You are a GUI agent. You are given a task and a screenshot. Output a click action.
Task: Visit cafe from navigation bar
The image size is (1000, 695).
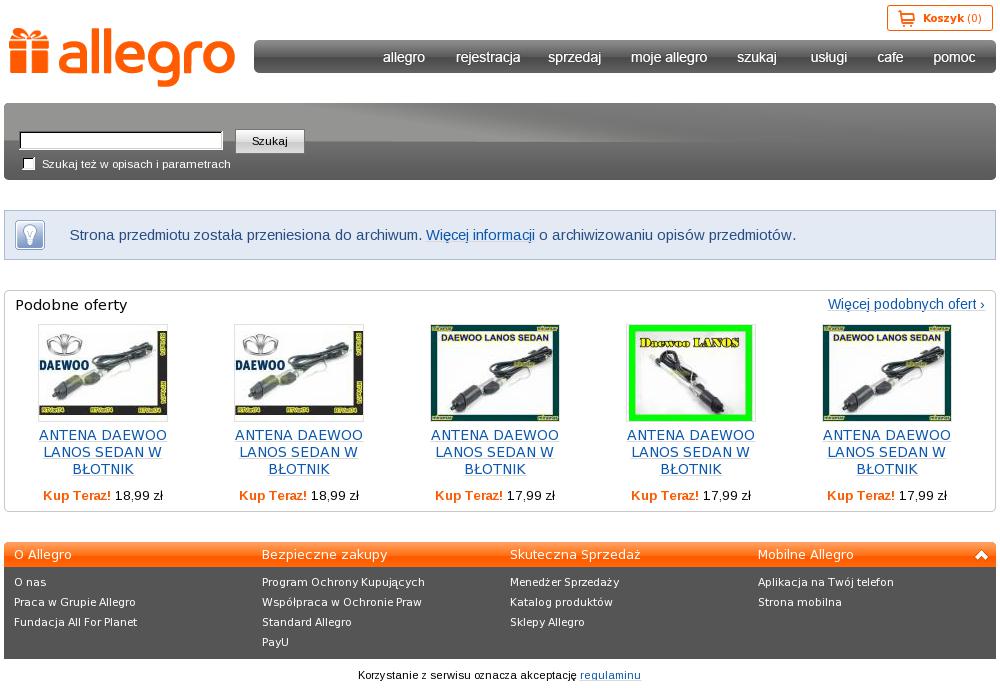[890, 57]
